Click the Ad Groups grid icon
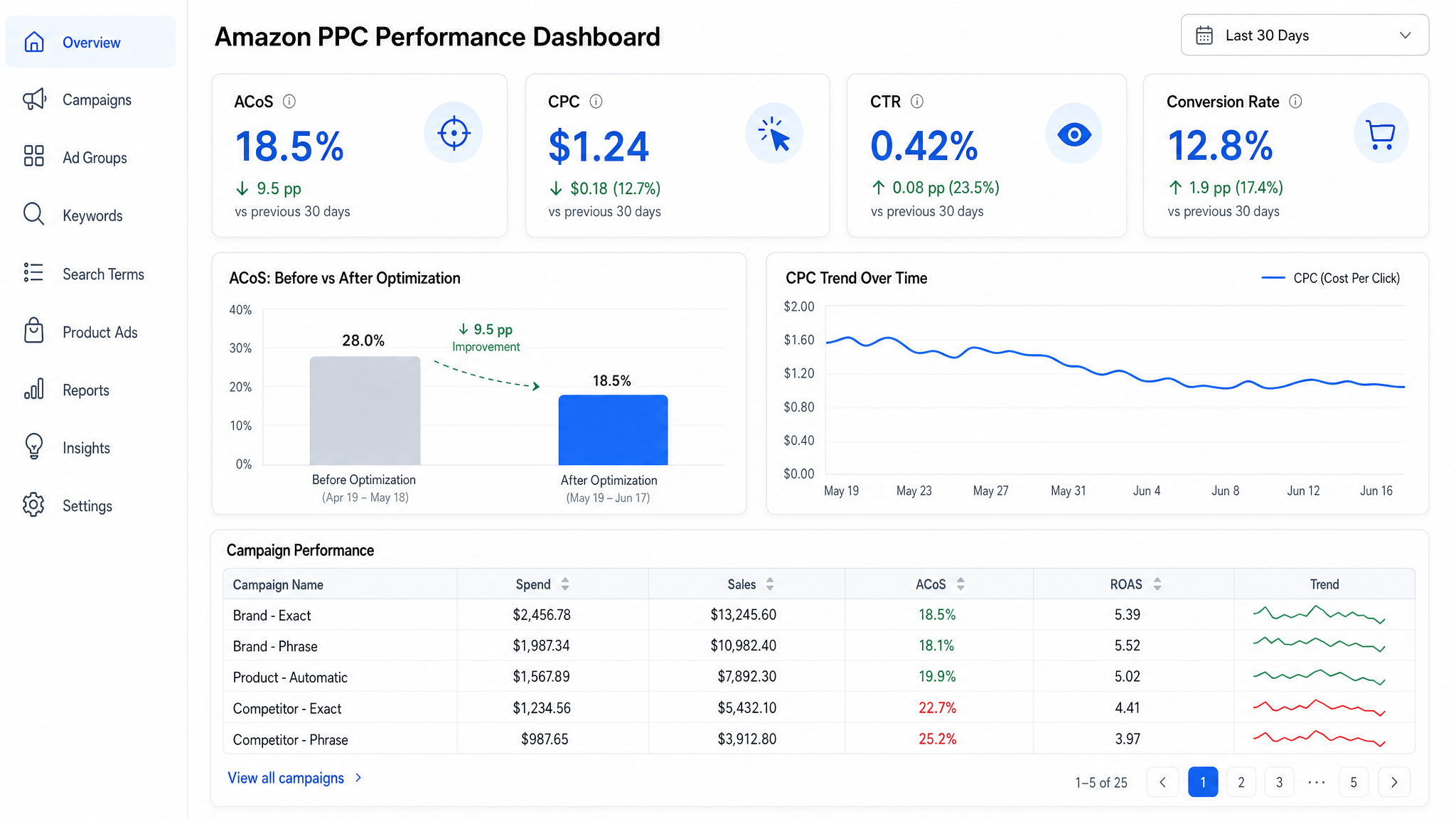Image resolution: width=1456 pixels, height=819 pixels. 34,156
